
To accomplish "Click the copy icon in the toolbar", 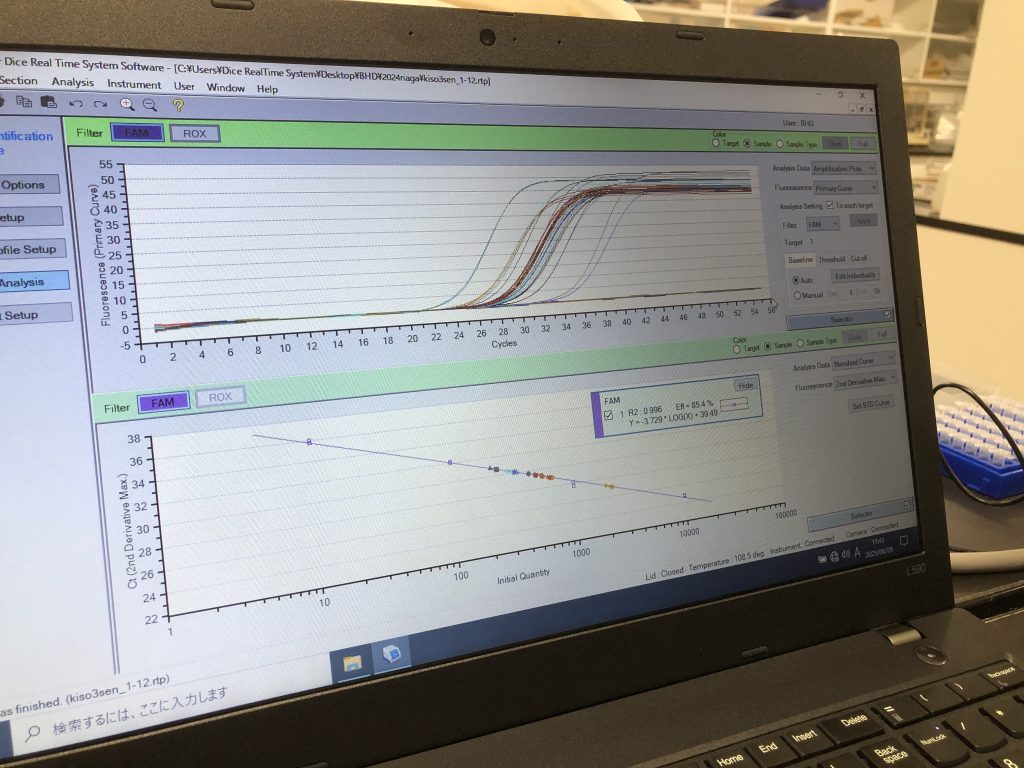I will pyautogui.click(x=24, y=101).
